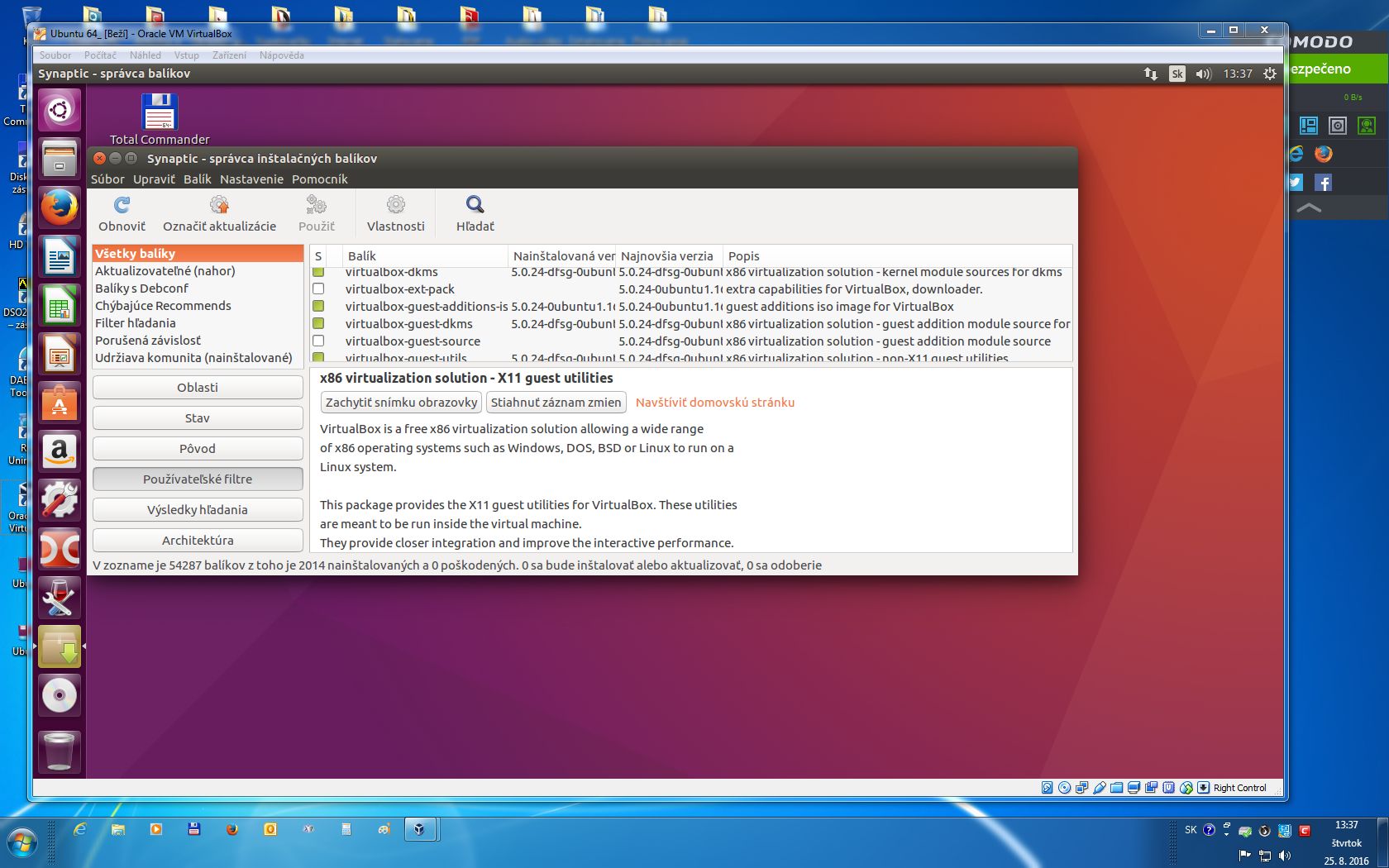Click Zachytiť snímku obrazovky button
Viewport: 1389px width, 868px height.
(401, 402)
